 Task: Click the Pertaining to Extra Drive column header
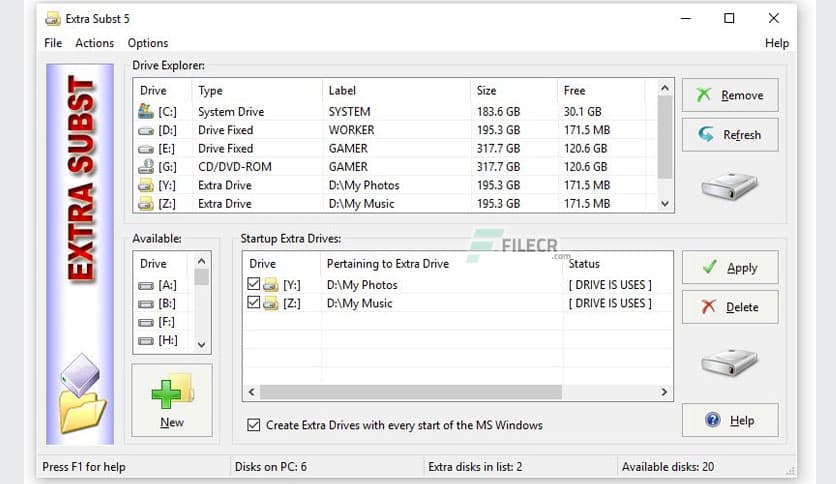442,264
